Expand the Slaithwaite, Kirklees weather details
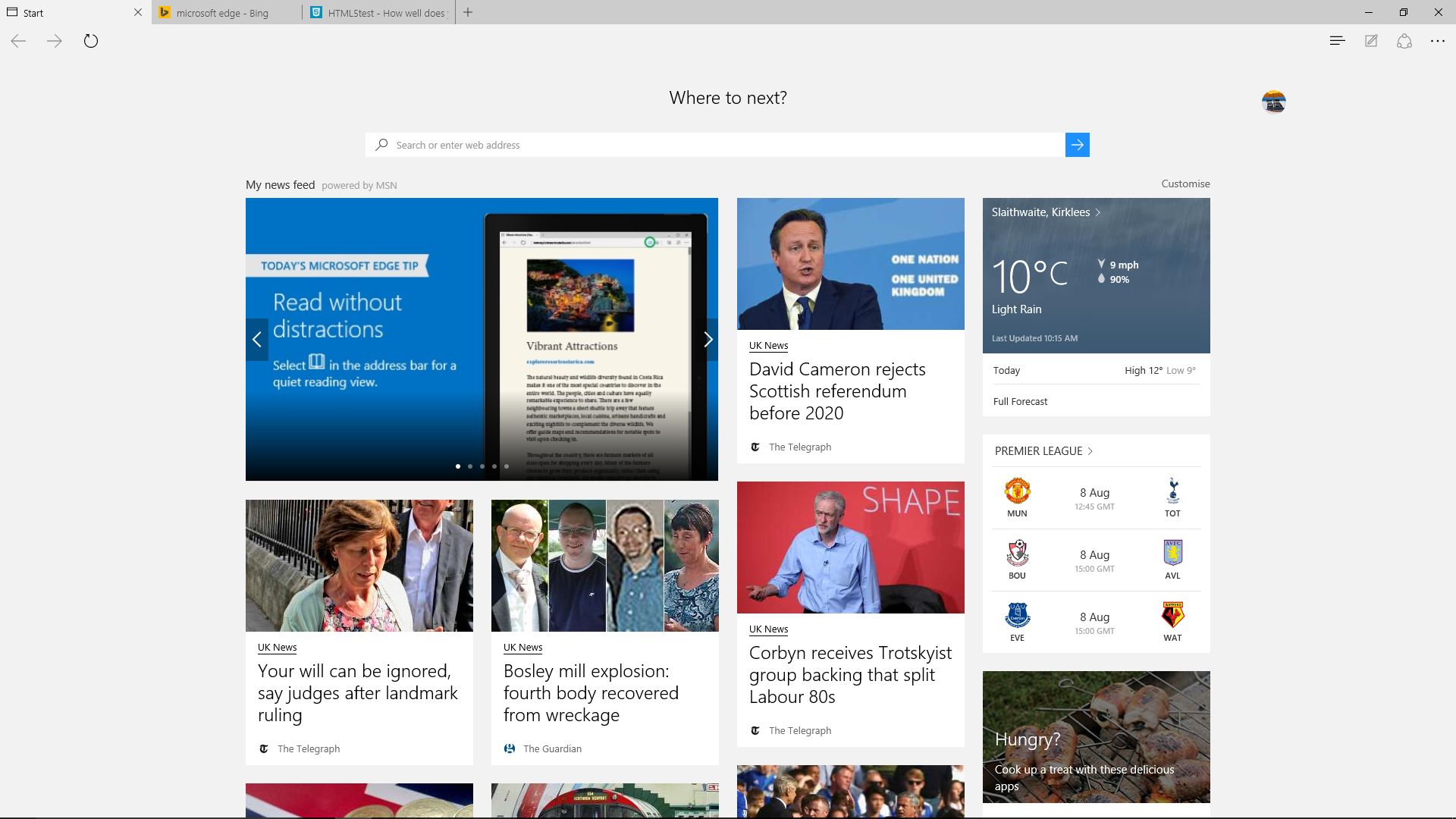The image size is (1456, 819). (1046, 212)
